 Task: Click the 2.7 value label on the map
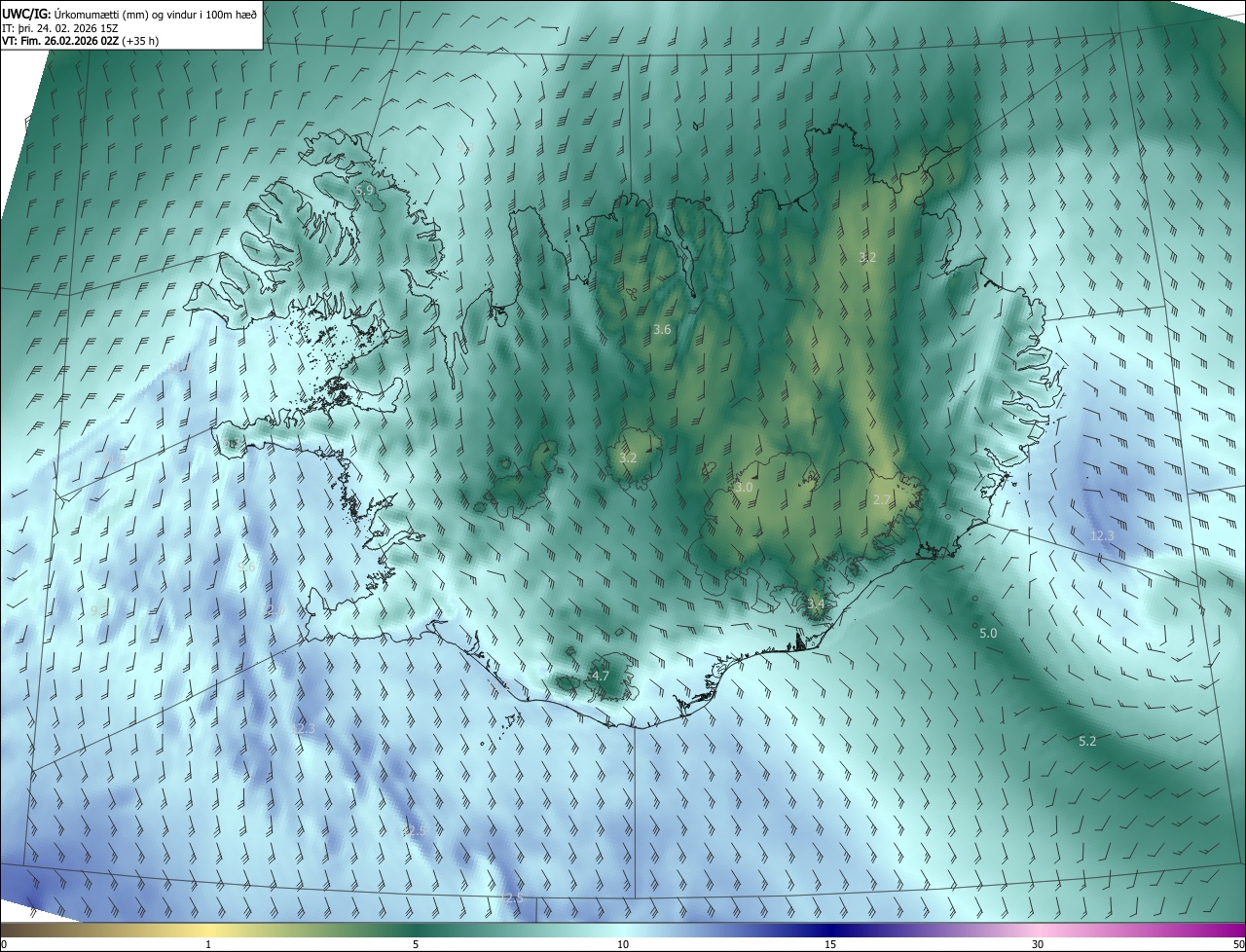click(x=882, y=499)
